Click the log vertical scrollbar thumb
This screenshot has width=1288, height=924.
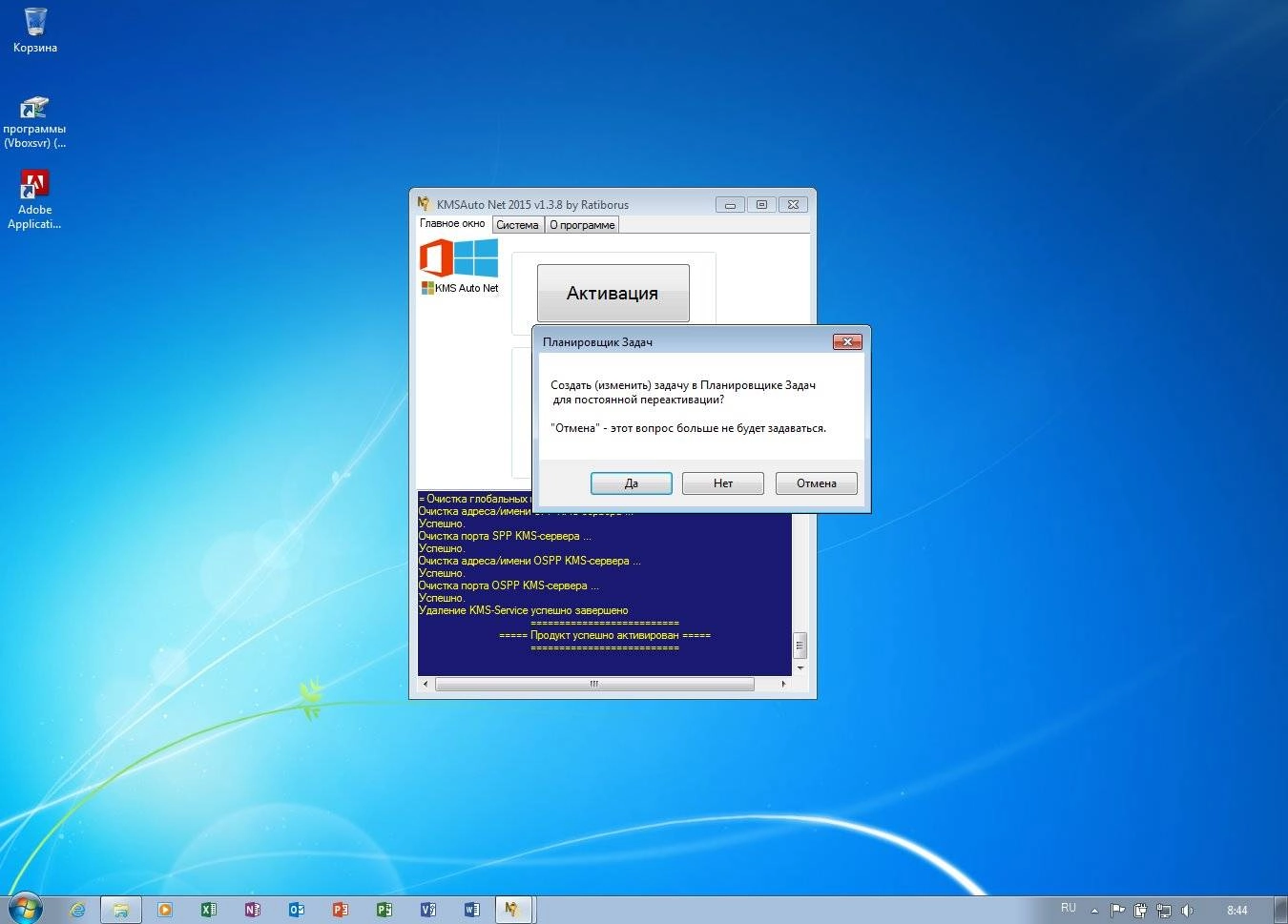[x=800, y=646]
